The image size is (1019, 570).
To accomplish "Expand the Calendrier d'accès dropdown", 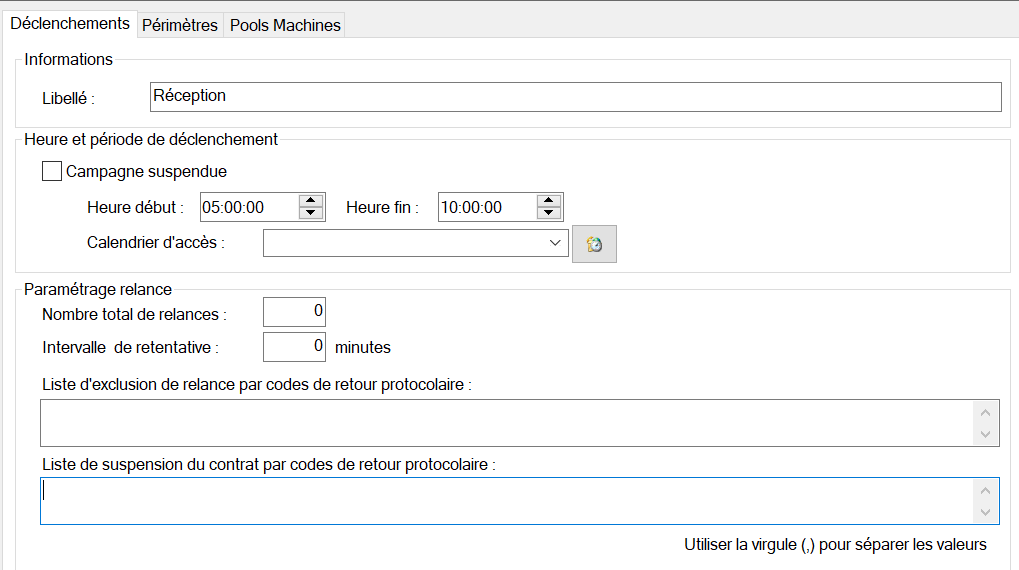I will (x=555, y=243).
